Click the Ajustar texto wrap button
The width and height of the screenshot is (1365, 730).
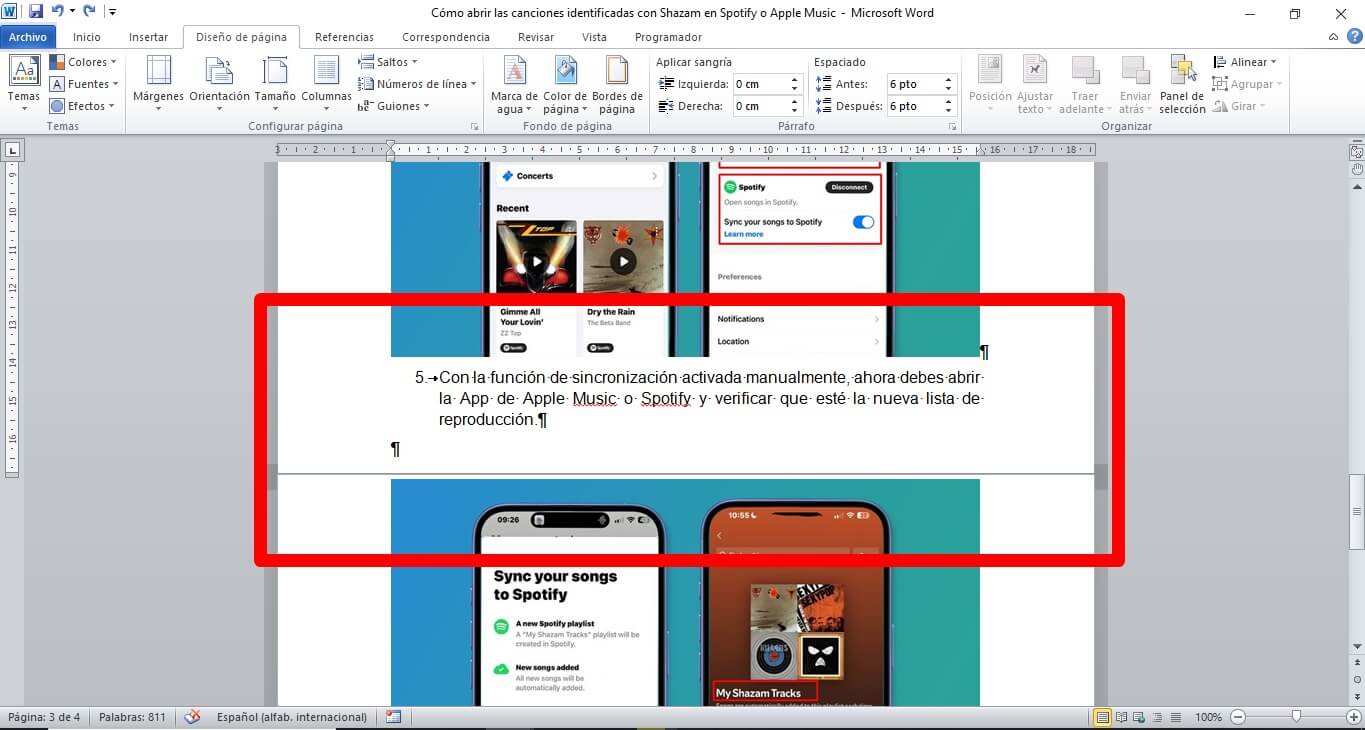[1035, 84]
